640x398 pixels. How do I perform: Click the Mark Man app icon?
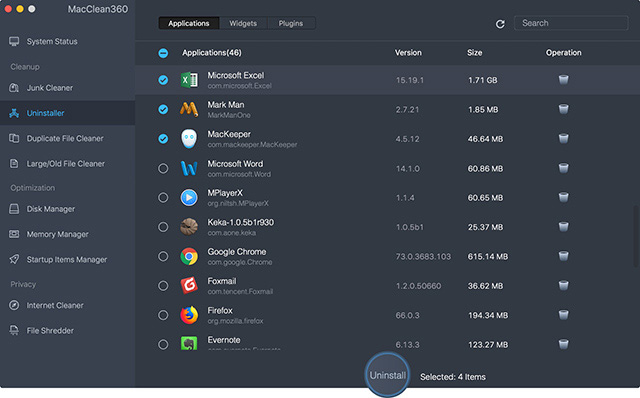click(189, 109)
